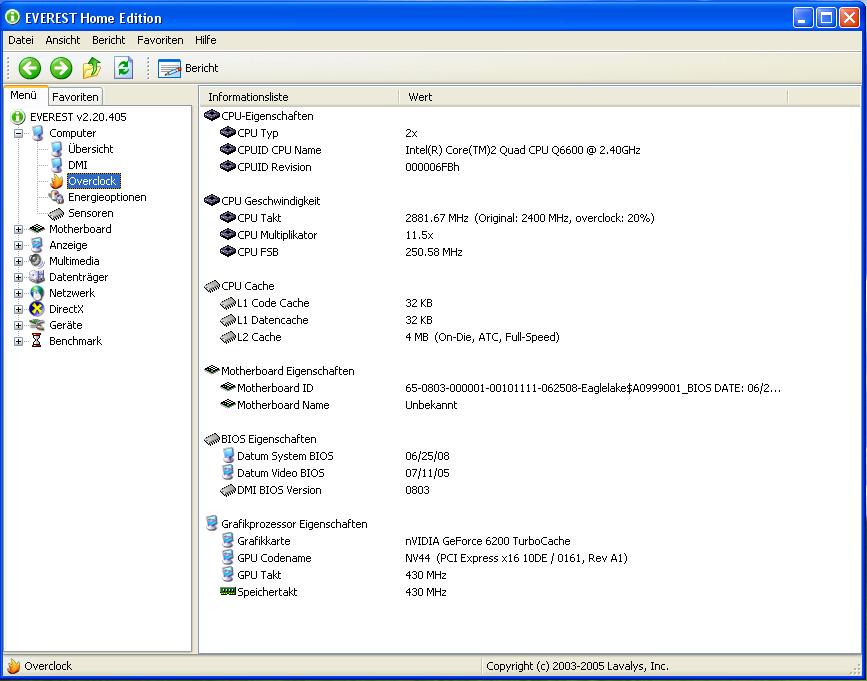This screenshot has width=867, height=681.
Task: Click the DMI monitor icon
Action: tap(56, 165)
